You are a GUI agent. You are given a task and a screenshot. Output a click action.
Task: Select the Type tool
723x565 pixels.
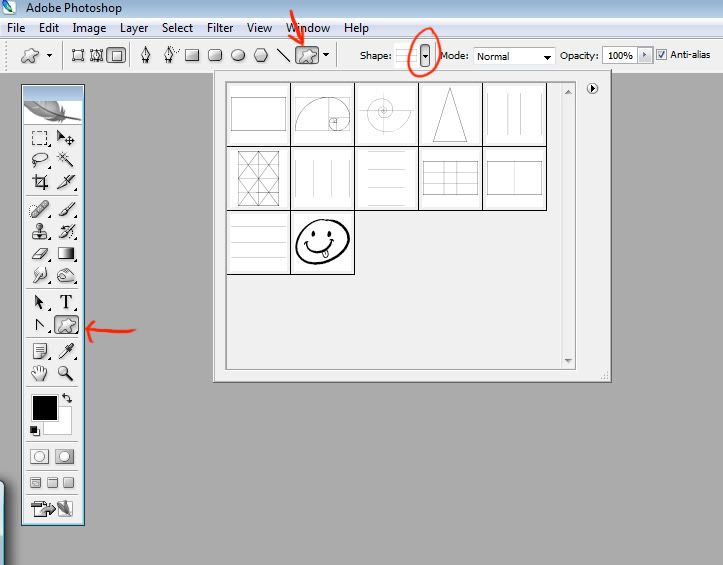pyautogui.click(x=65, y=303)
